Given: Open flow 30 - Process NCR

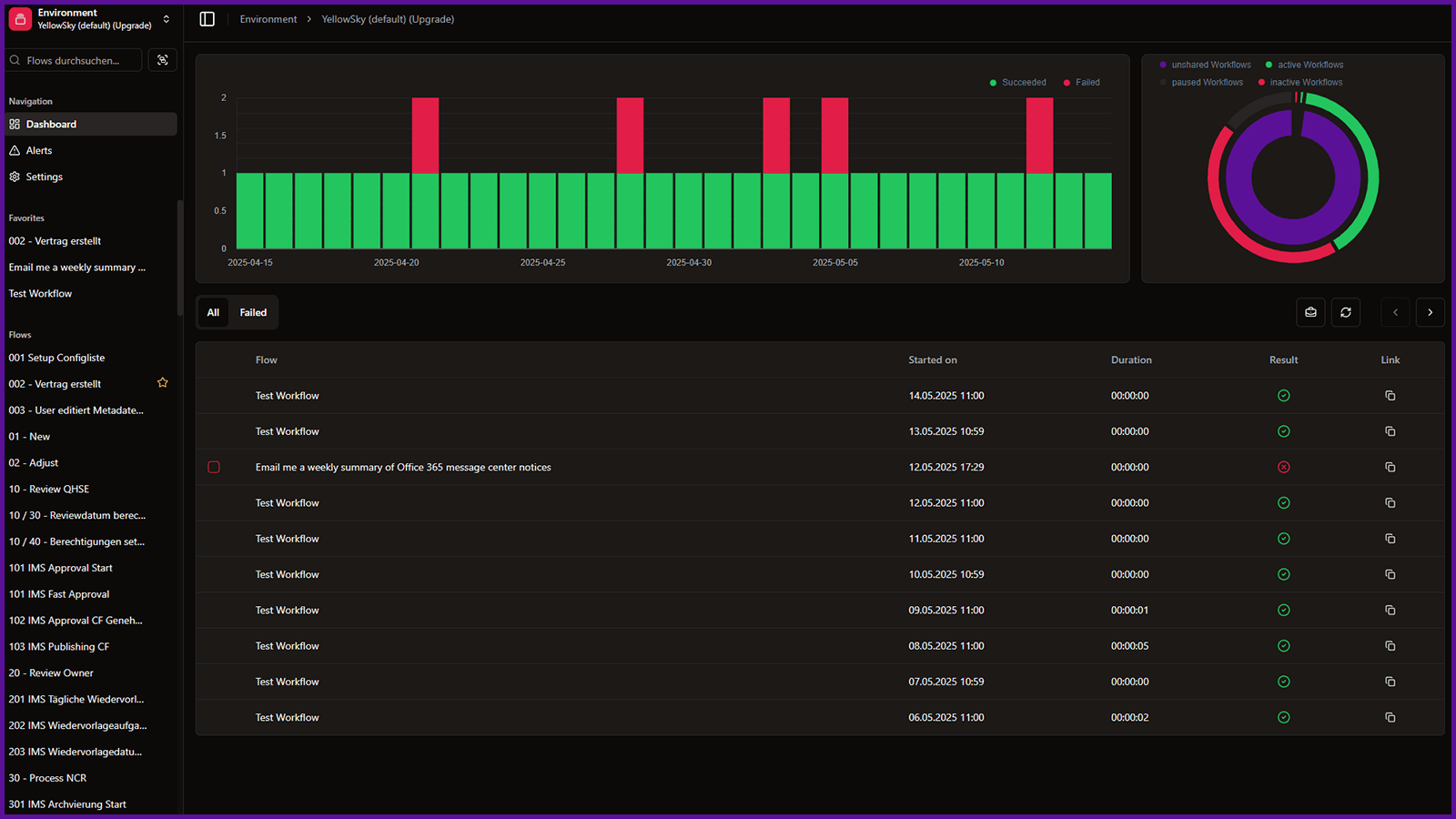Looking at the screenshot, I should click(x=47, y=778).
